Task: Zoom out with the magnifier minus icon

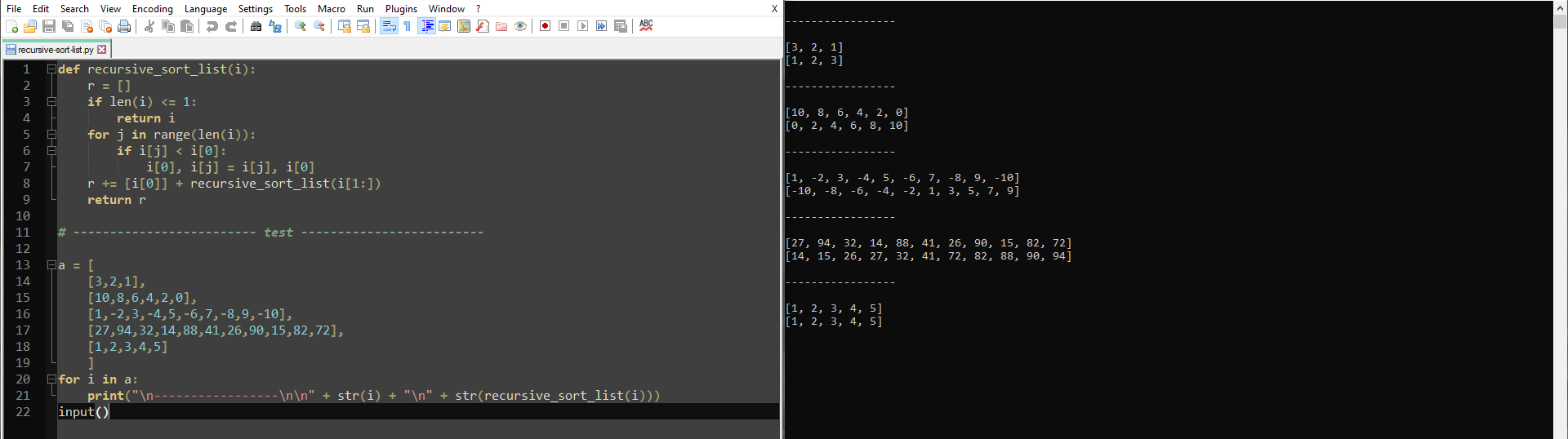Action: [319, 26]
